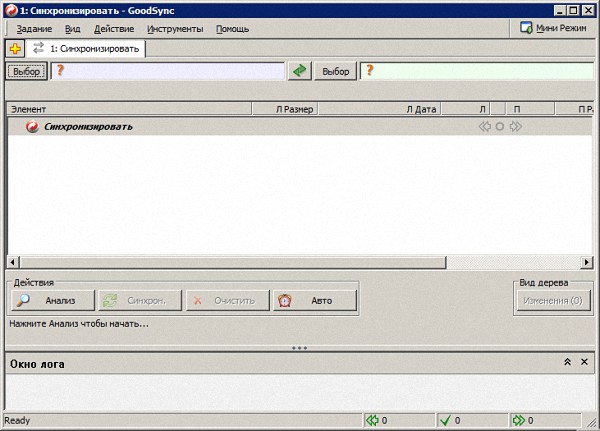Click the right Выбор folder button
The image size is (600, 431).
[x=336, y=71]
